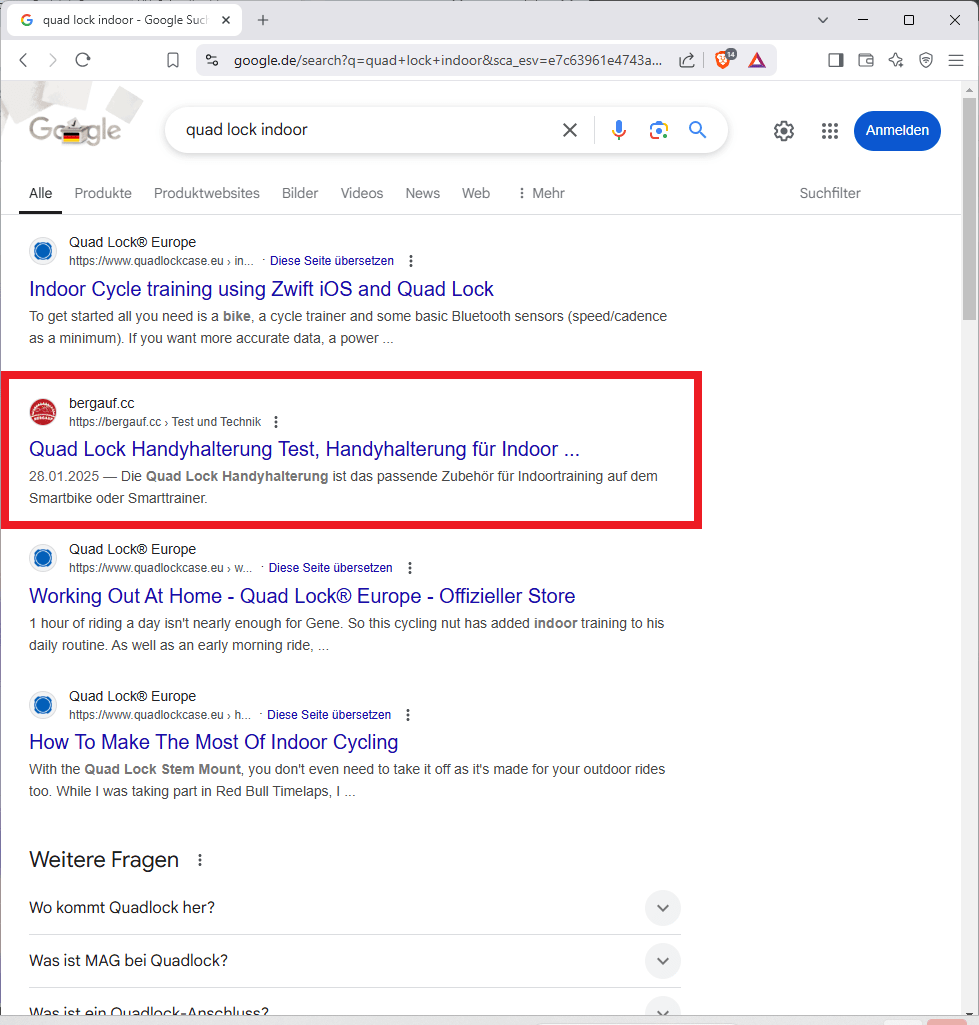Screen dimensions: 979x1025
Task: Open the Mehr search filter dropdown
Action: click(x=541, y=193)
